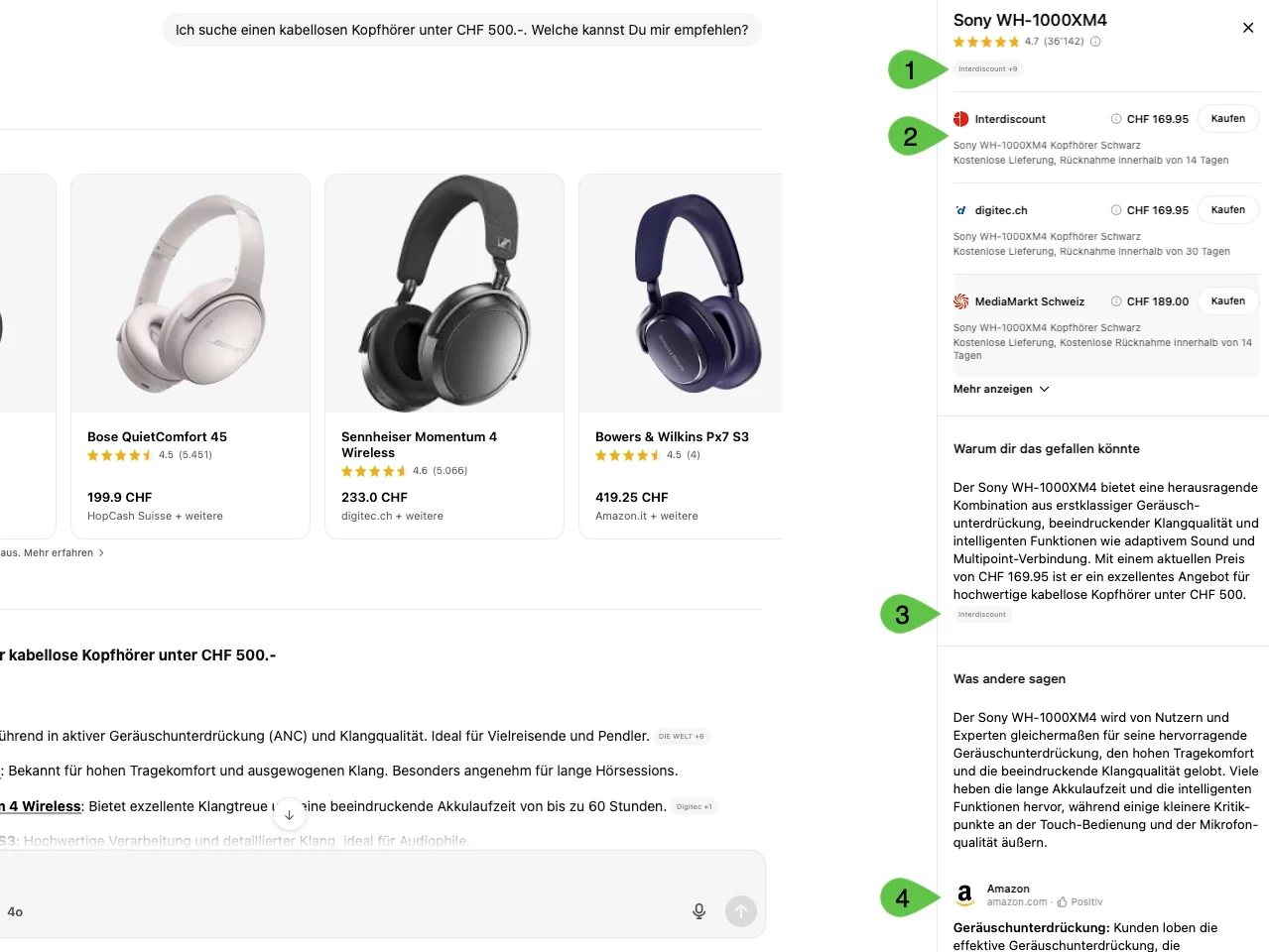
Task: Click the scroll-down arrow over the chat
Action: click(289, 813)
